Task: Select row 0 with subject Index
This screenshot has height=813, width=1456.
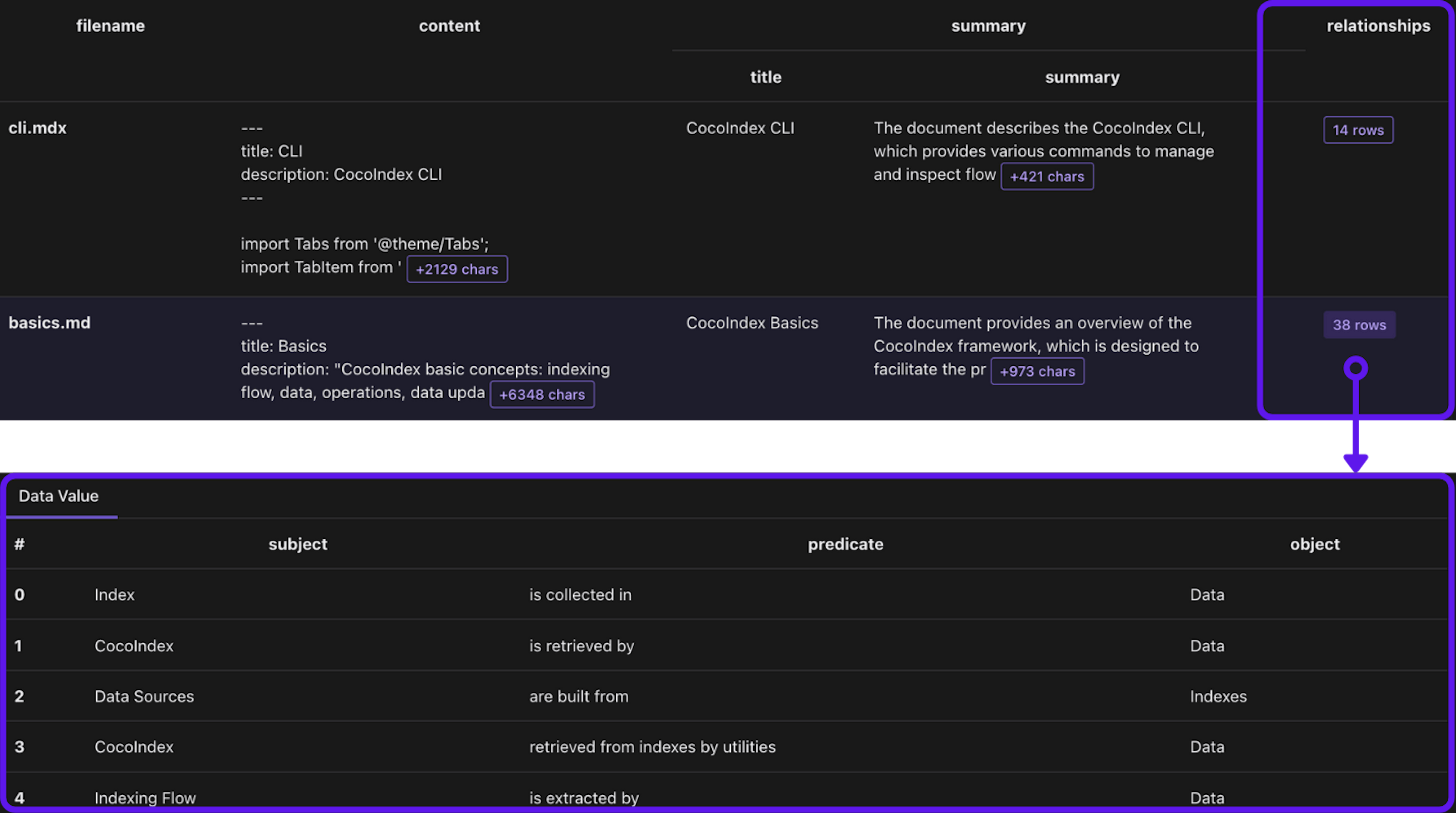Action: point(114,595)
